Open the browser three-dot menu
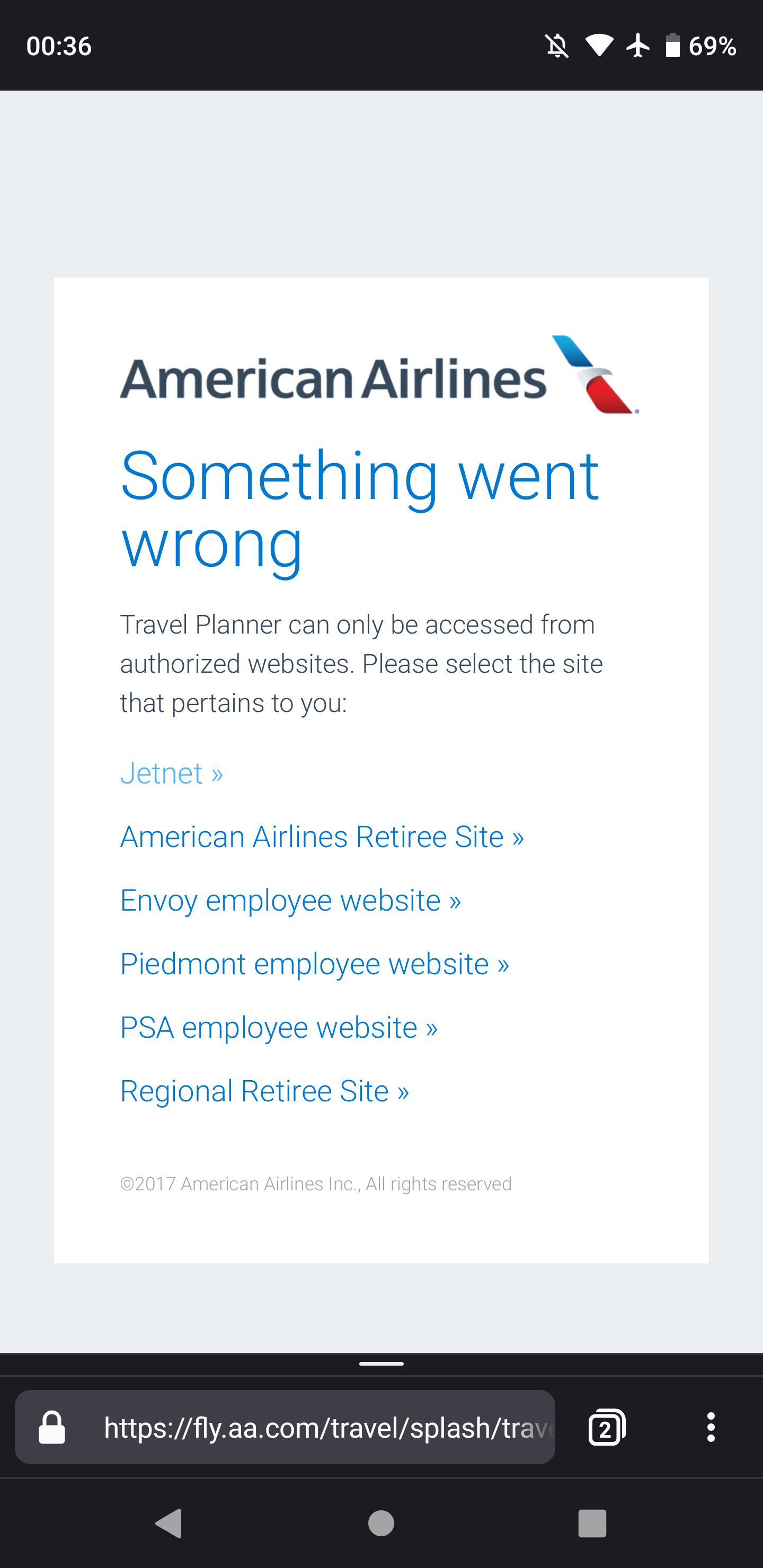Viewport: 763px width, 1568px height. coord(711,1428)
